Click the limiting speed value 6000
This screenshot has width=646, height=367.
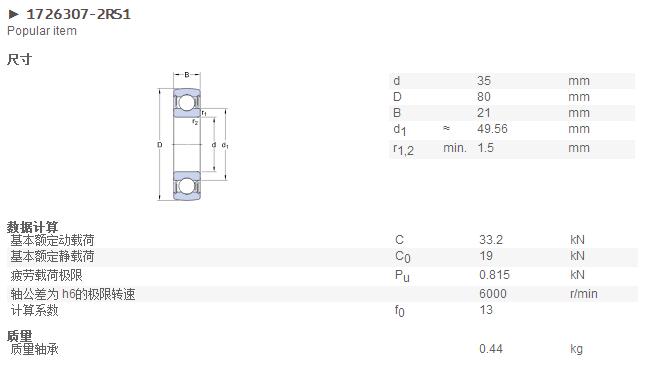tap(493, 294)
